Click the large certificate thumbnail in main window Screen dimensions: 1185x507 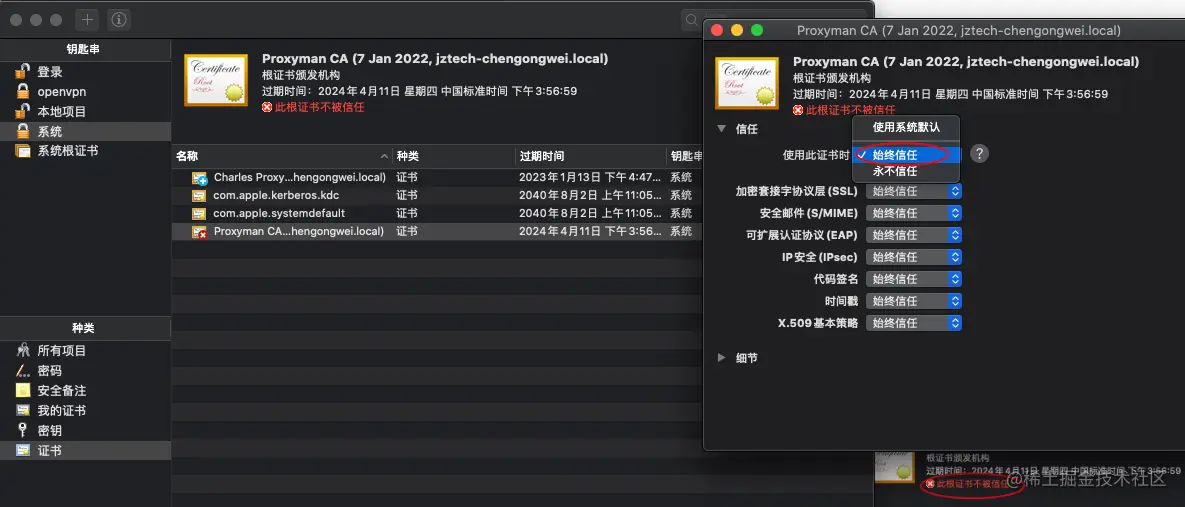(216, 80)
